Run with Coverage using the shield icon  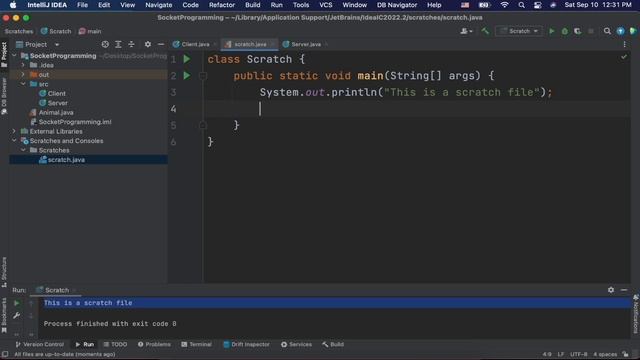578,31
